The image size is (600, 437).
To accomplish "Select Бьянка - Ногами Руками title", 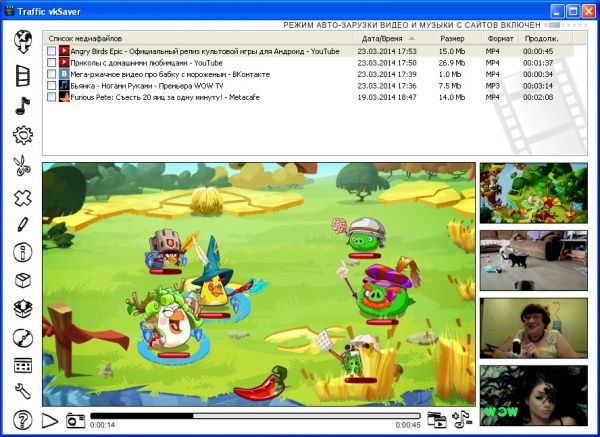I will coord(147,85).
